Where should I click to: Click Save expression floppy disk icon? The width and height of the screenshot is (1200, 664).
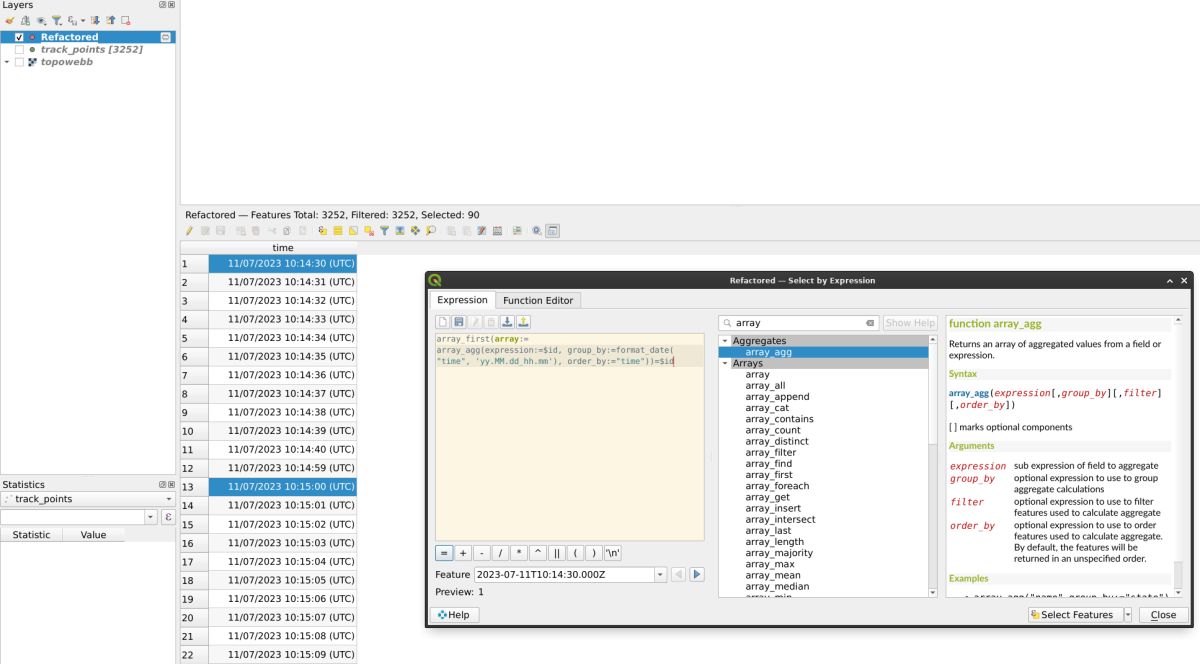459,322
